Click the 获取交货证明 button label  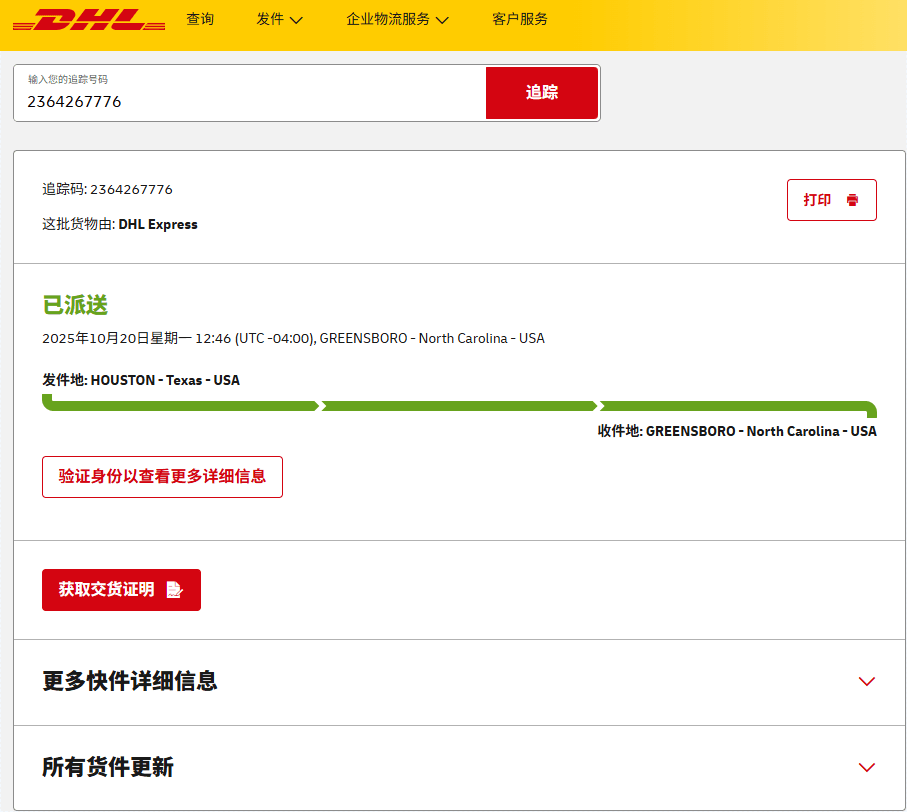[x=107, y=590]
